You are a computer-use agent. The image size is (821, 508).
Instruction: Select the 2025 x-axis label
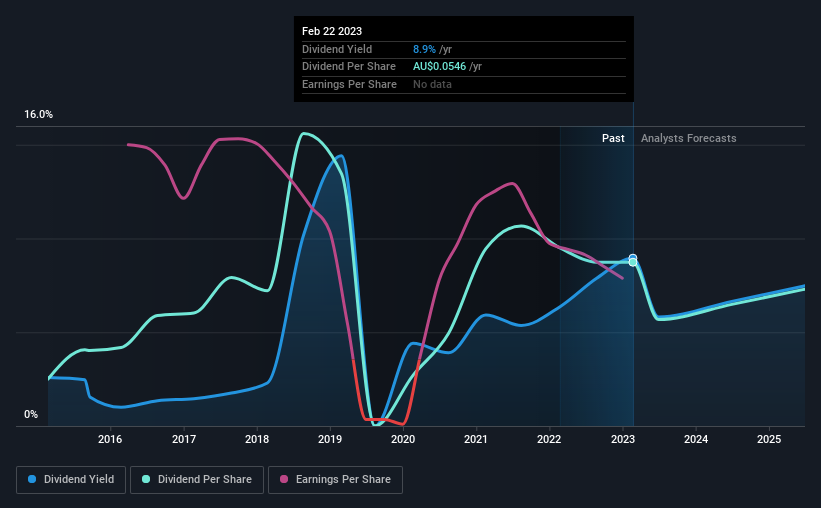pos(769,439)
